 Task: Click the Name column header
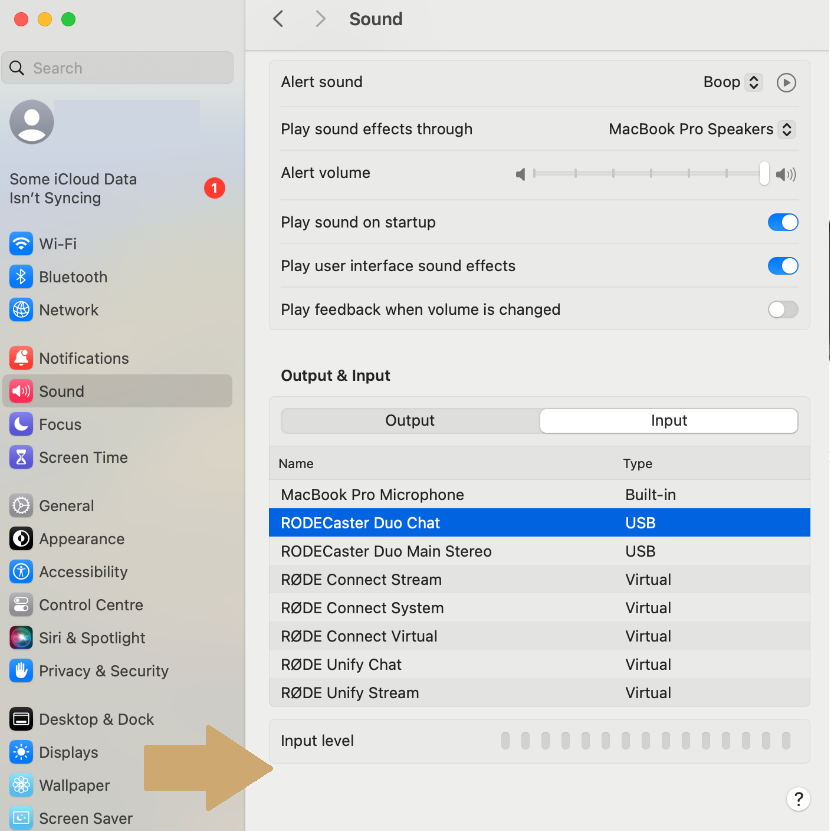pos(296,464)
